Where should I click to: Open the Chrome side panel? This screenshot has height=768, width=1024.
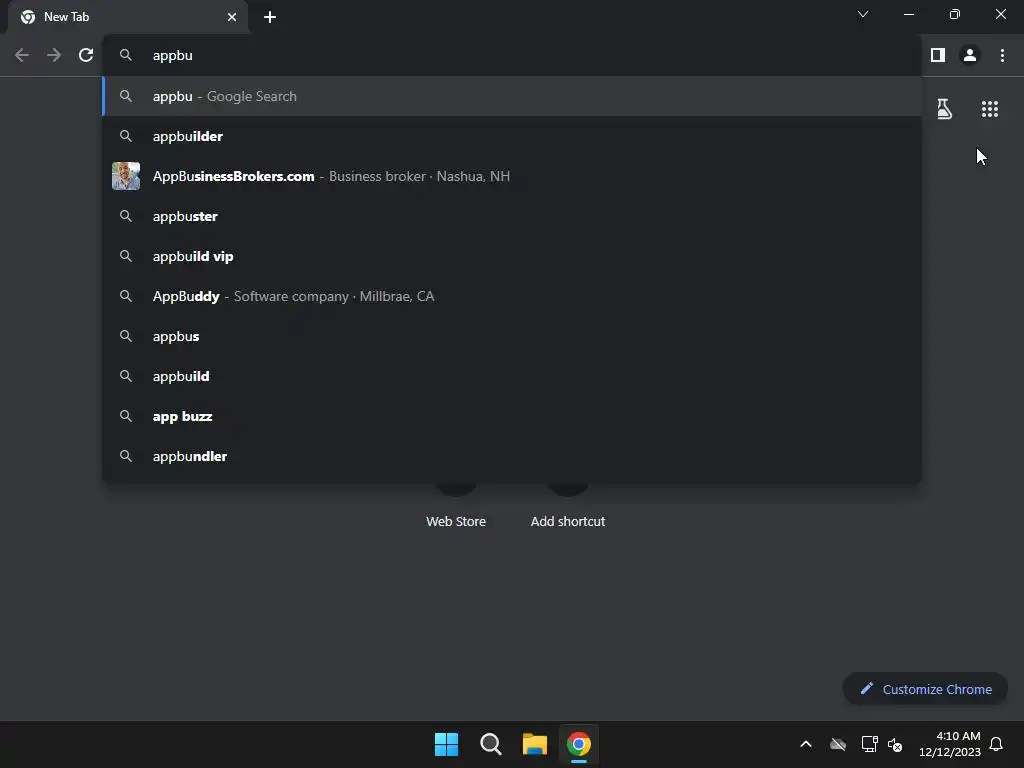click(938, 56)
